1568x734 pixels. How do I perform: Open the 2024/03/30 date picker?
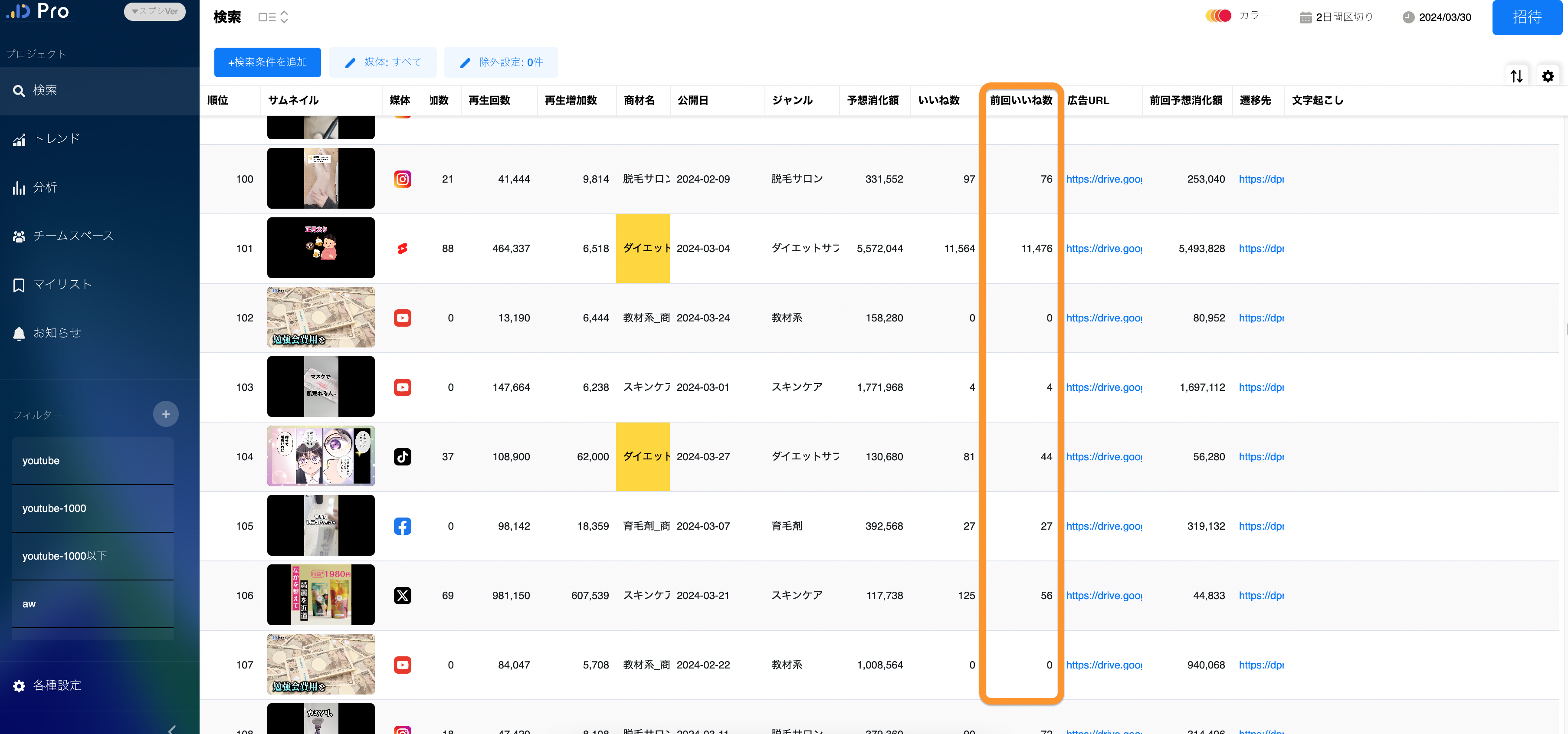click(1437, 17)
